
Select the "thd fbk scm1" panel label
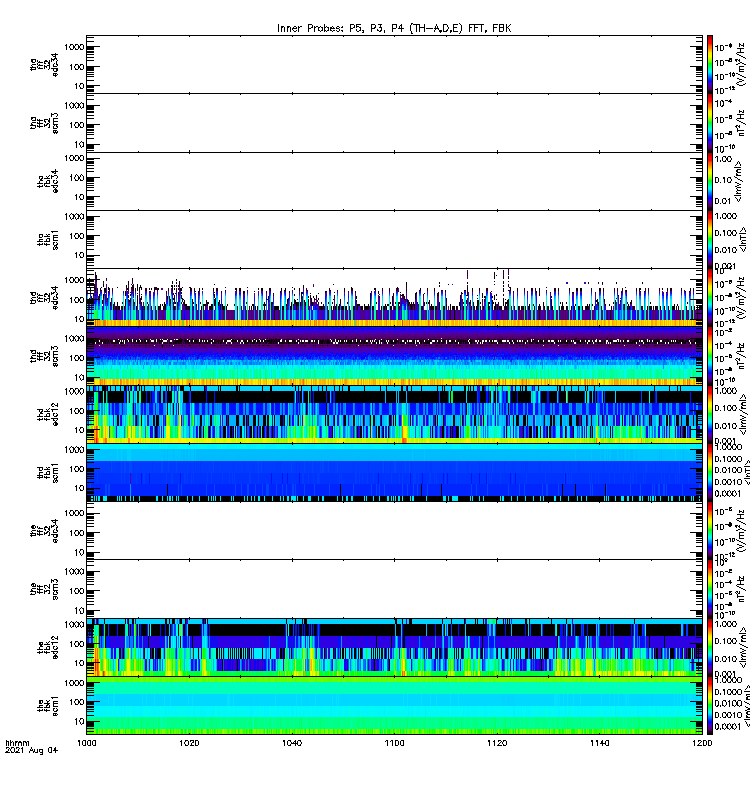pos(48,473)
